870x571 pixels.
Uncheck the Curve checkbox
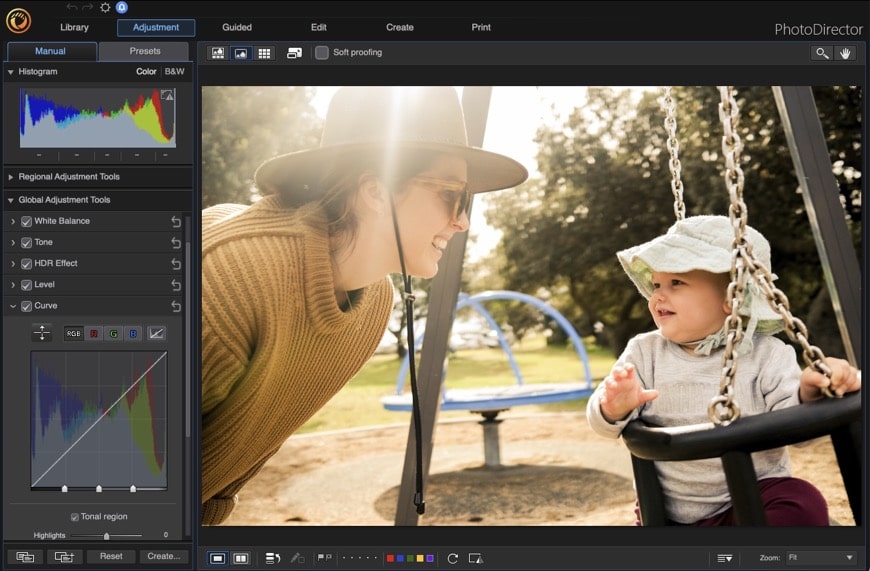(x=26, y=306)
